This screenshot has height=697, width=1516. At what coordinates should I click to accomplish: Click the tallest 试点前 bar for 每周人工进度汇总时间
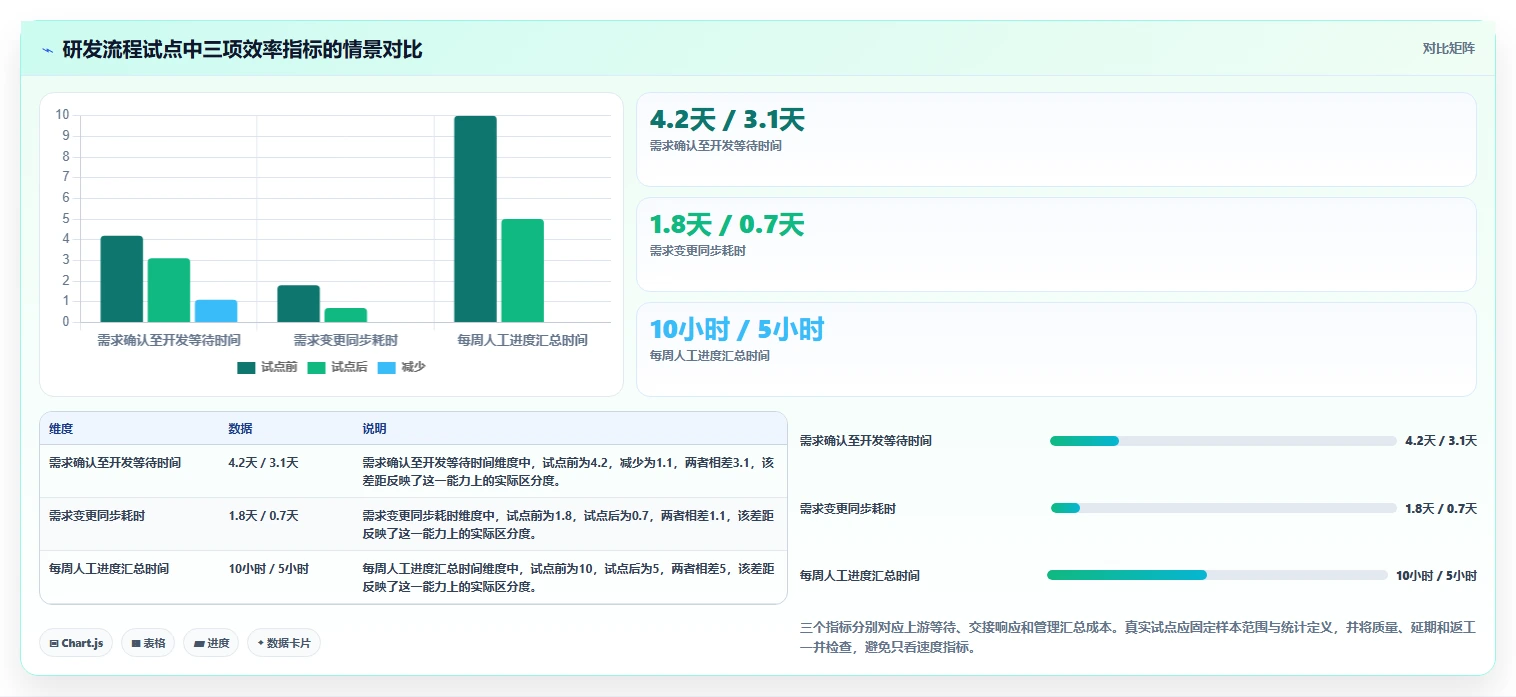(475, 219)
